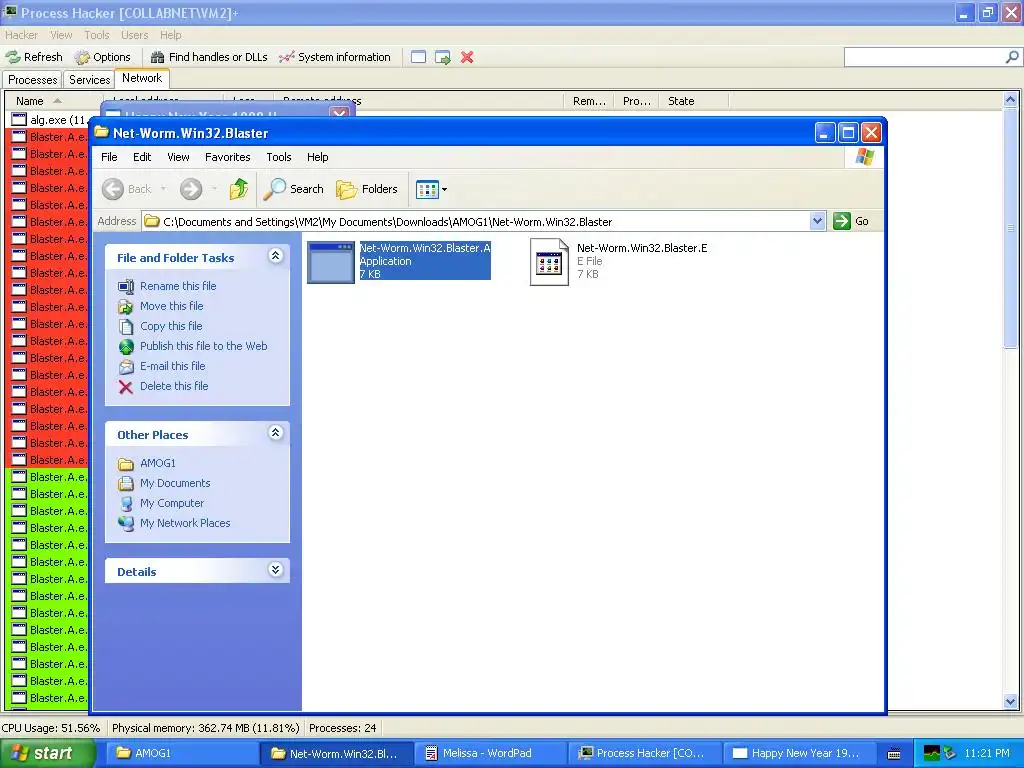The width and height of the screenshot is (1024, 768).
Task: Select Net-Worm.Win32.Blaster.E file icon
Action: 549,261
